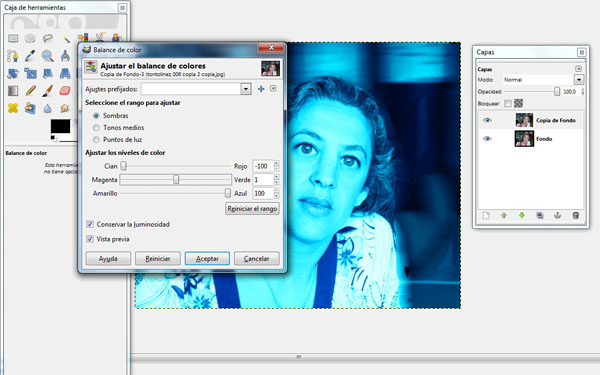Screen dimensions: 600x375
Task: Click Reiniciar el rango button
Action: click(252, 209)
